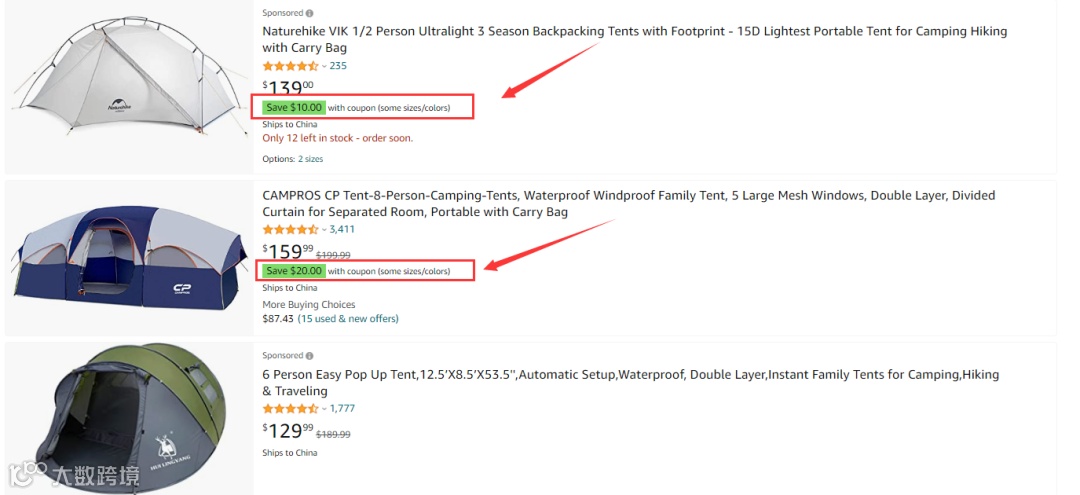Click the Save $20.00 coupon badge

[x=293, y=271]
